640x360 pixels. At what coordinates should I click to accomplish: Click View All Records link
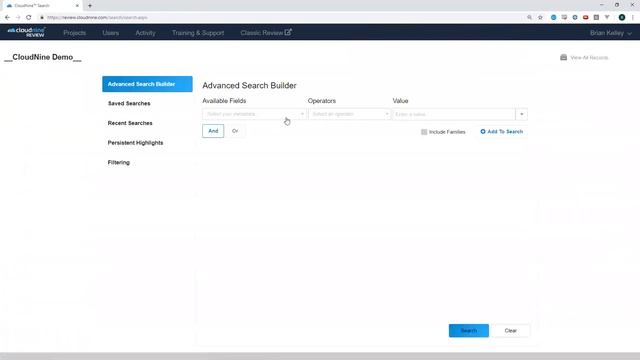[589, 58]
